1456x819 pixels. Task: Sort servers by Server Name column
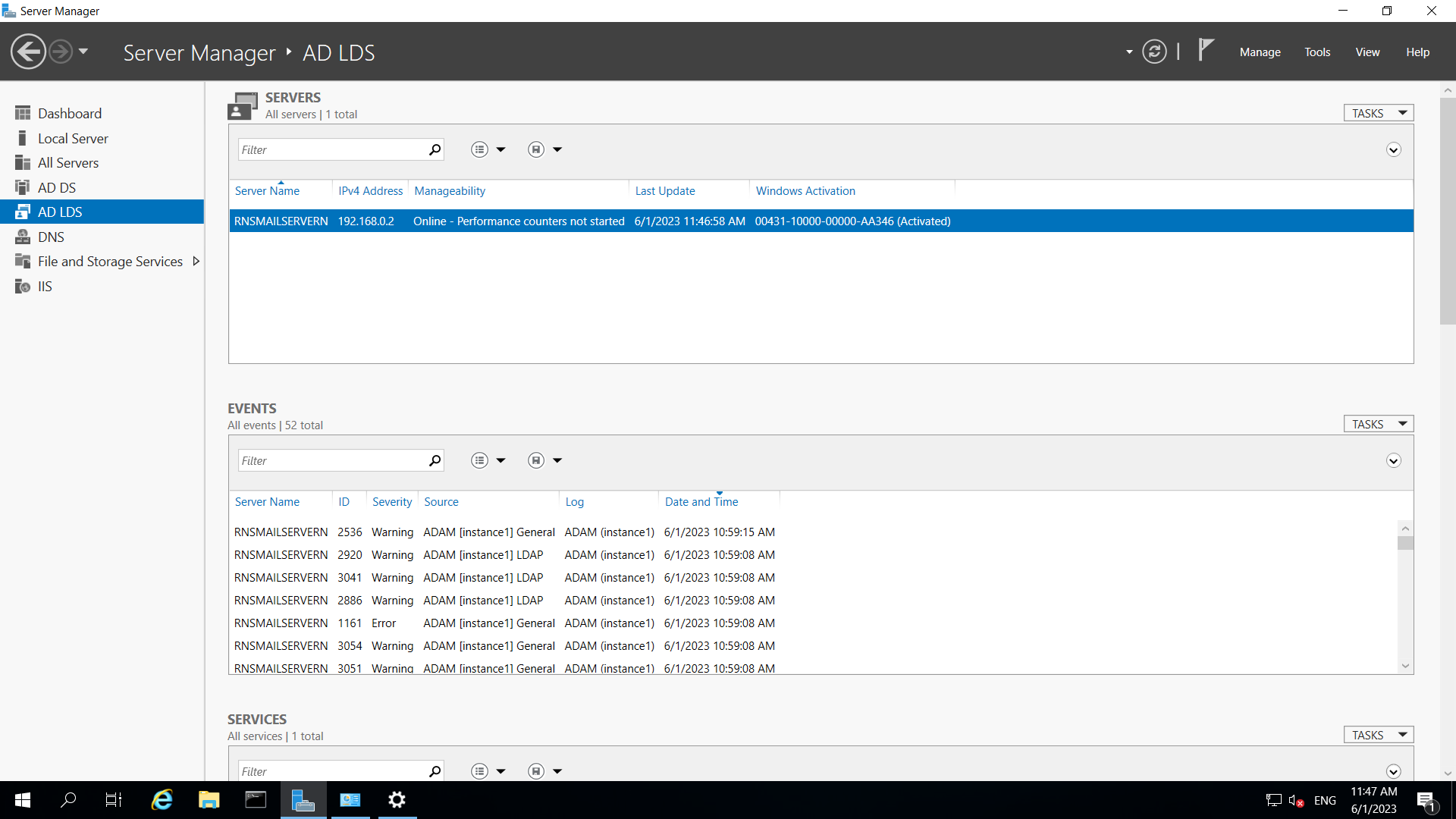(x=267, y=191)
